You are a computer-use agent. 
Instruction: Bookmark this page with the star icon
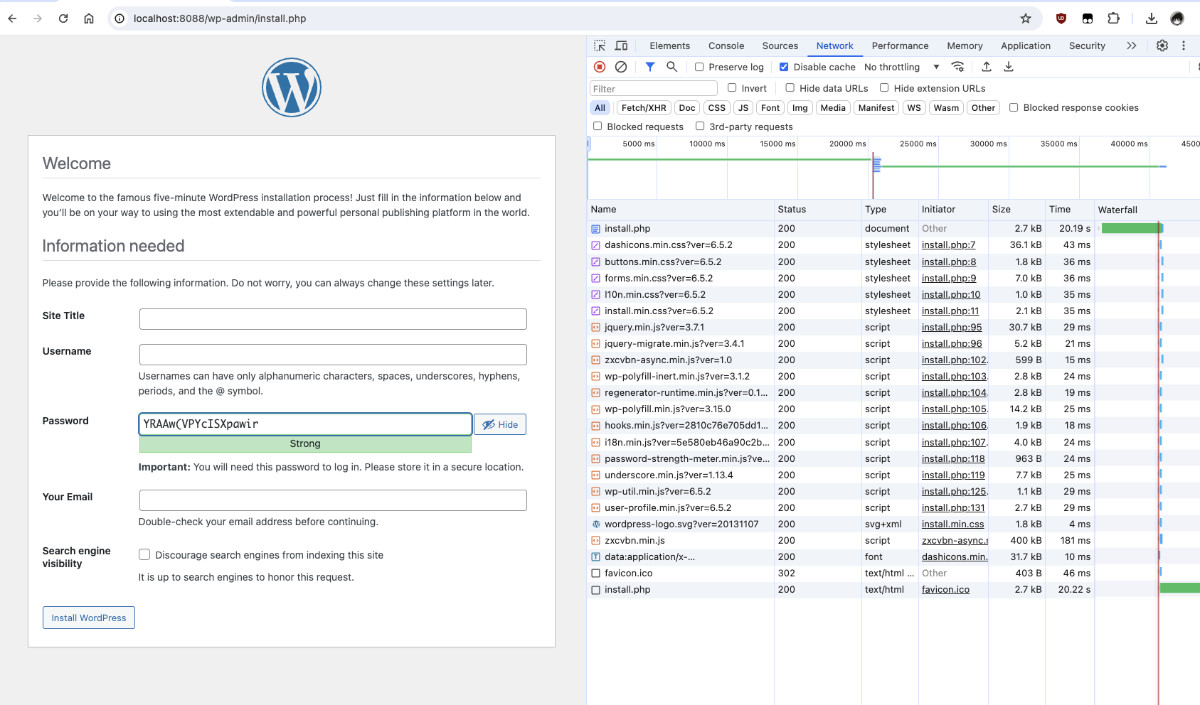pyautogui.click(x=1025, y=18)
